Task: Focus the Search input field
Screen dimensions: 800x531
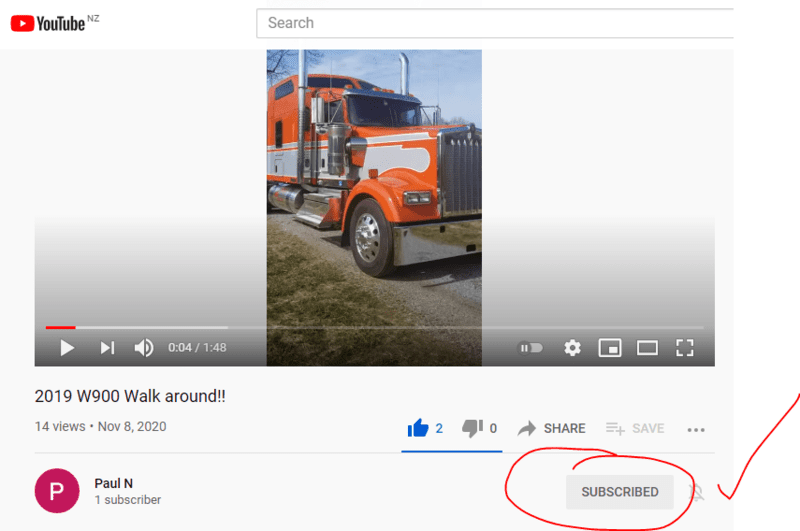Action: (x=495, y=23)
